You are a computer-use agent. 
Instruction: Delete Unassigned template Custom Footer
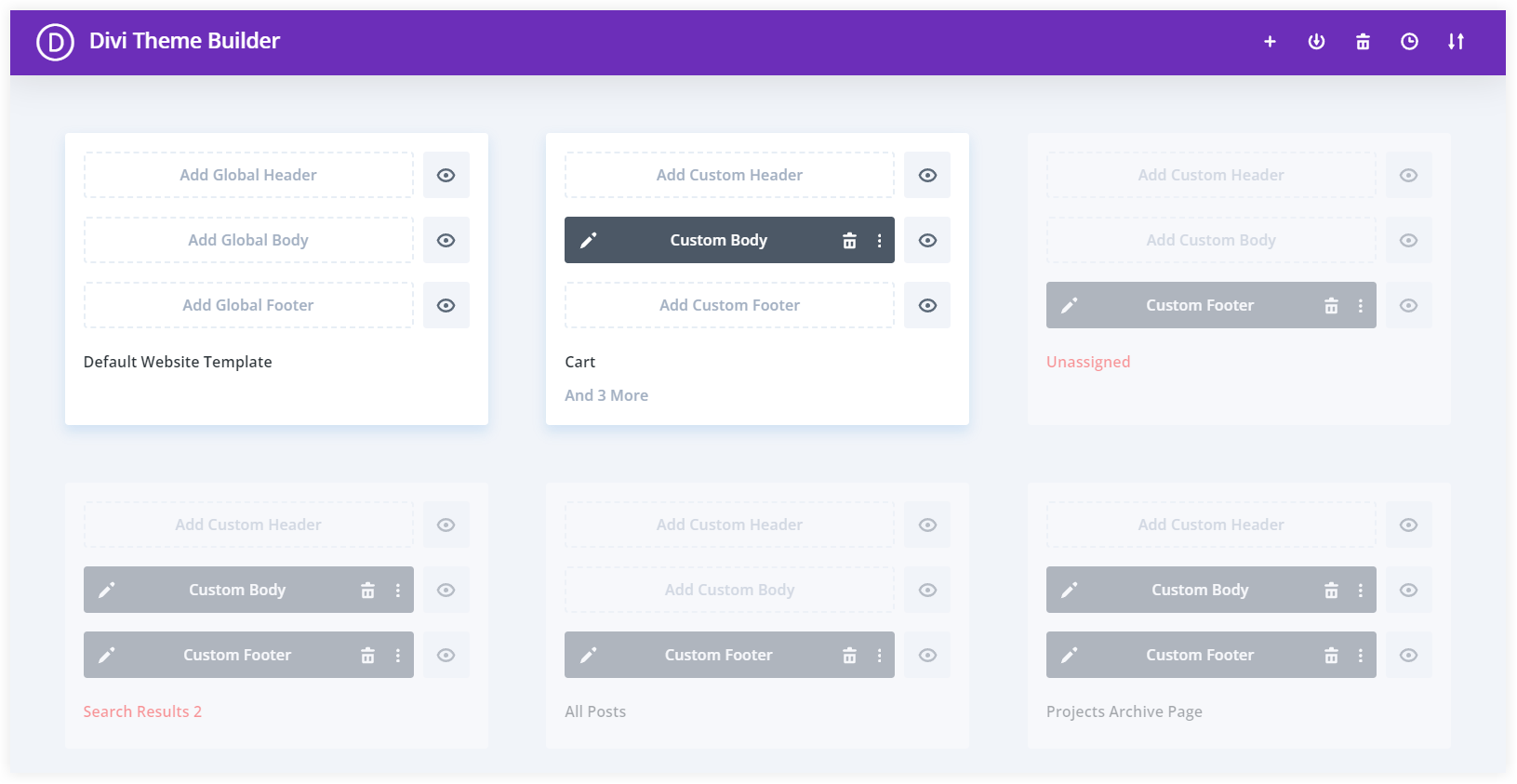1331,306
